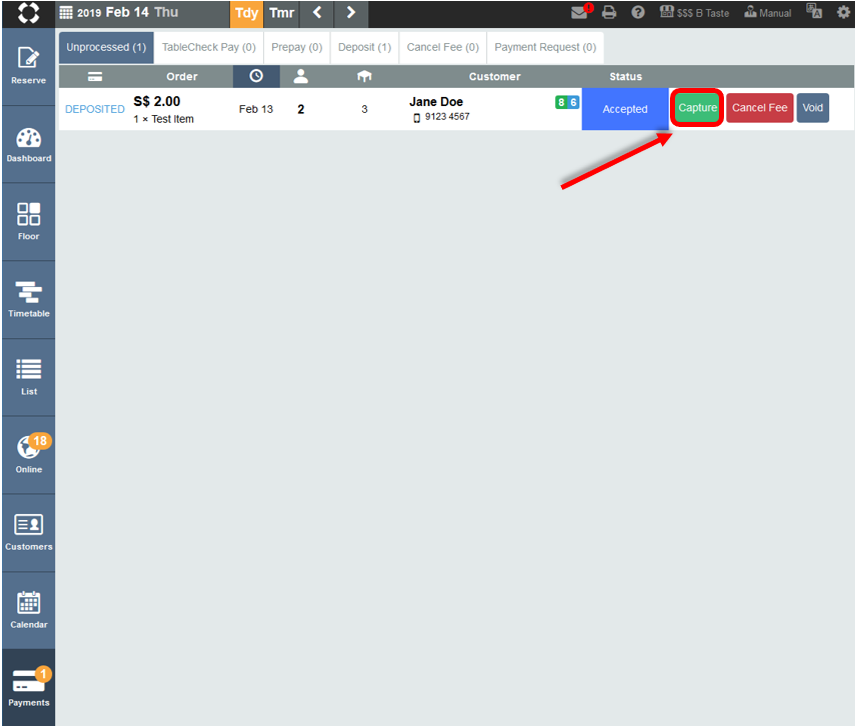The height and width of the screenshot is (728, 859).
Task: Open the $$$ B Taste shop selector
Action: (694, 13)
